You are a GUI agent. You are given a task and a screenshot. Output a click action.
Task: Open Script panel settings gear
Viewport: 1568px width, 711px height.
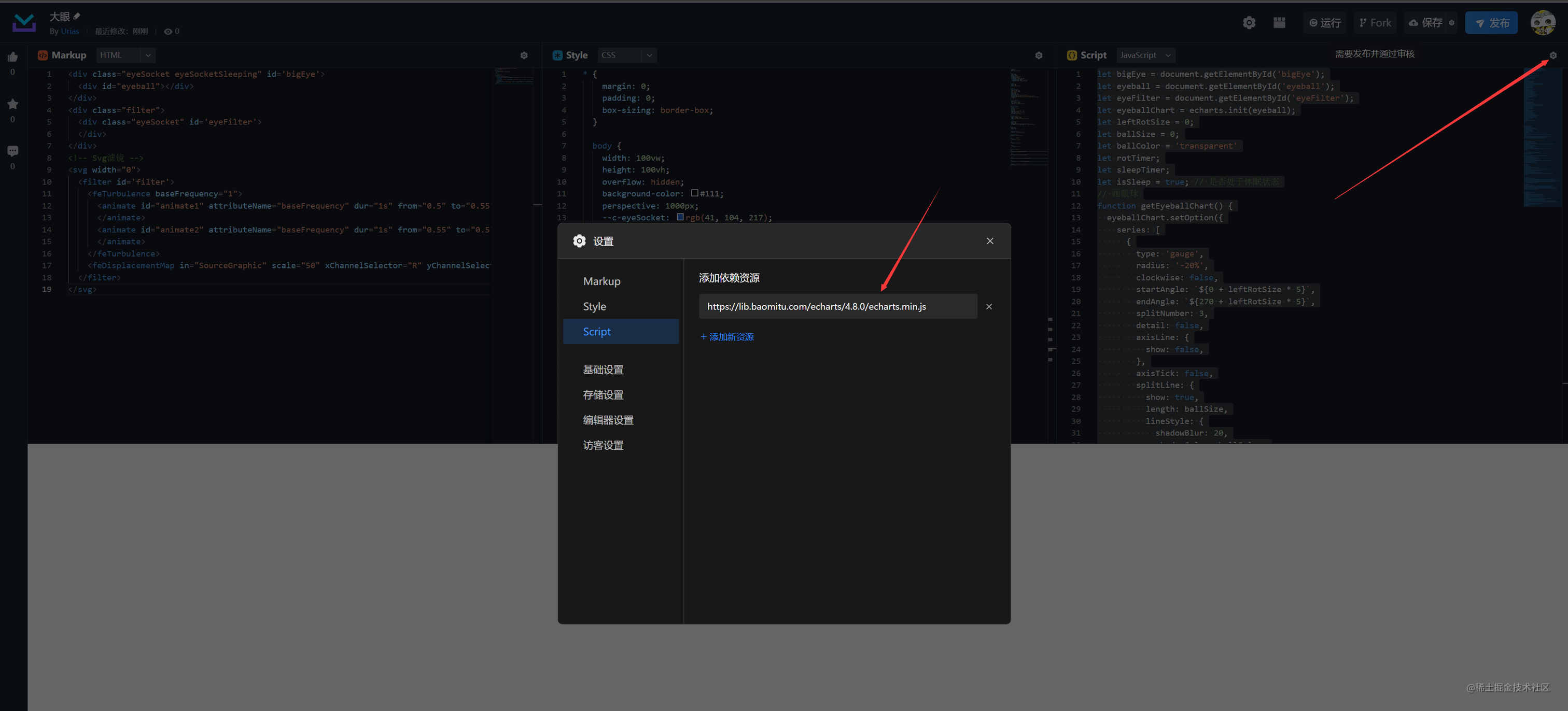point(1553,55)
